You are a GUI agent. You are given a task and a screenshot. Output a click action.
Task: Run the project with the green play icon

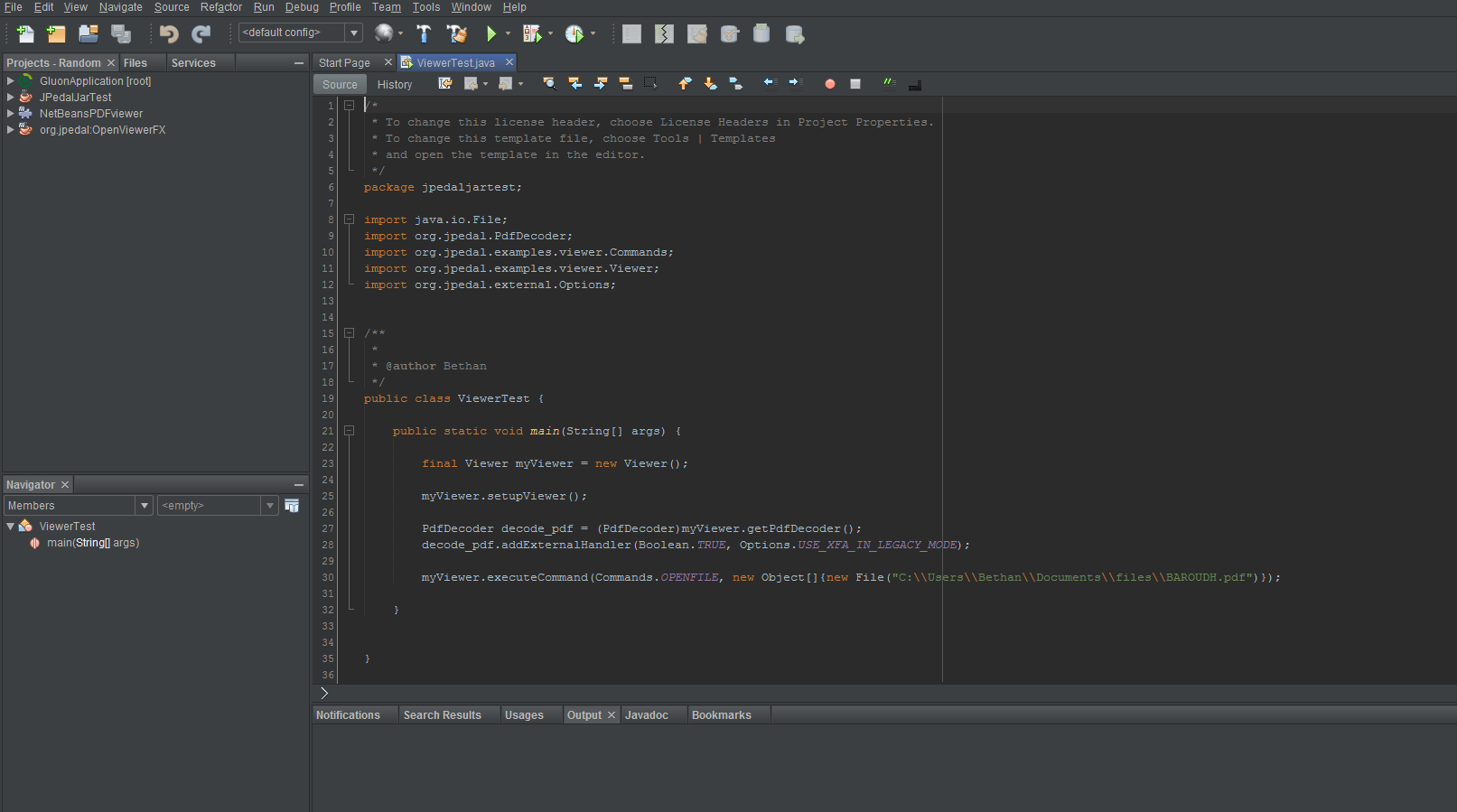(490, 34)
